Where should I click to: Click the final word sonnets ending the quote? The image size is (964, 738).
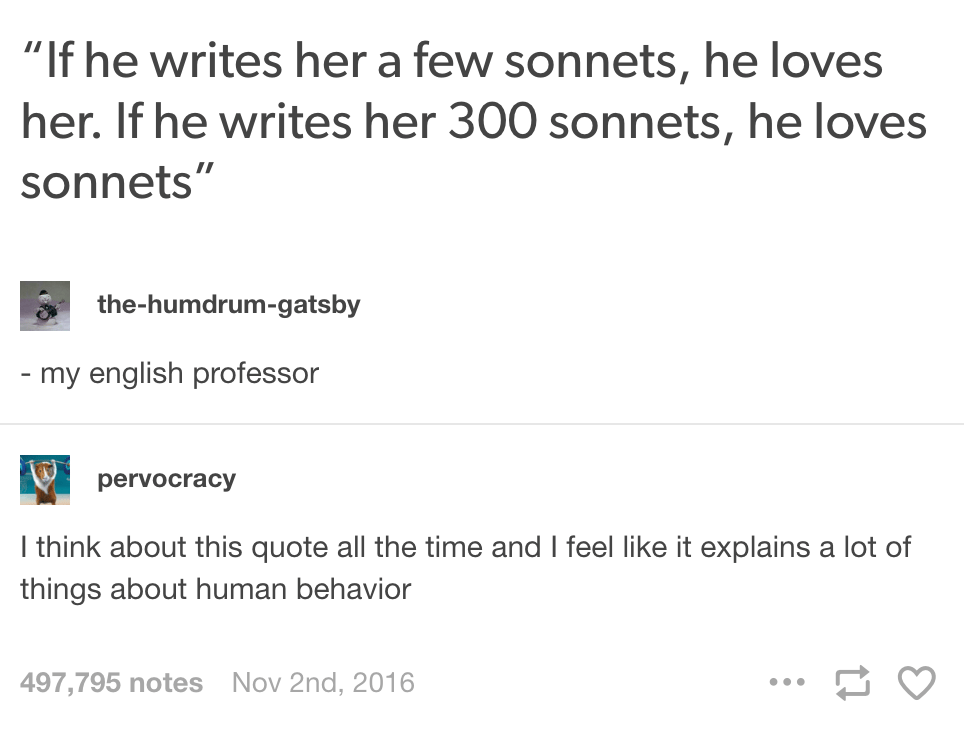(106, 182)
